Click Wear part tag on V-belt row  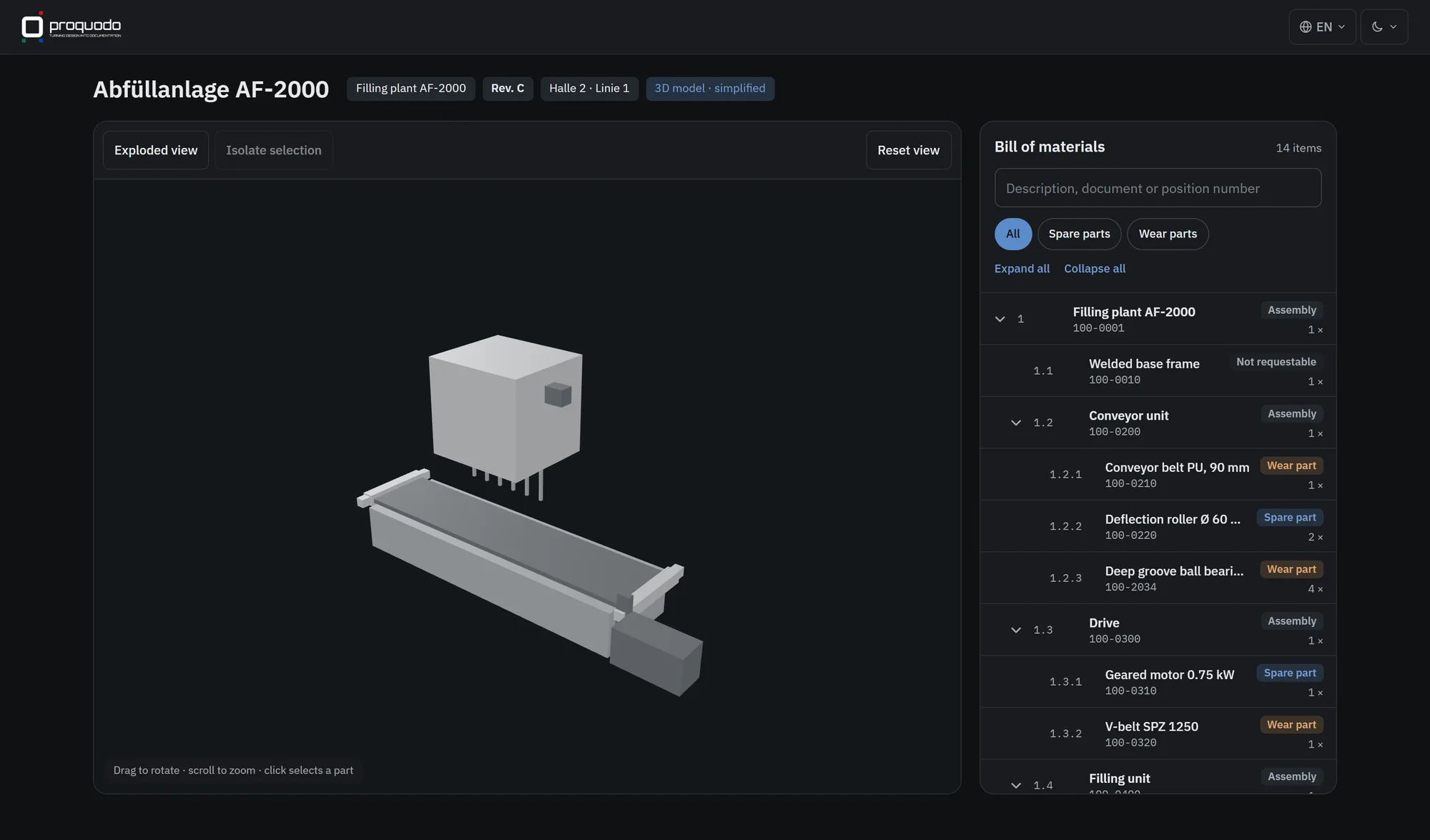(1291, 725)
